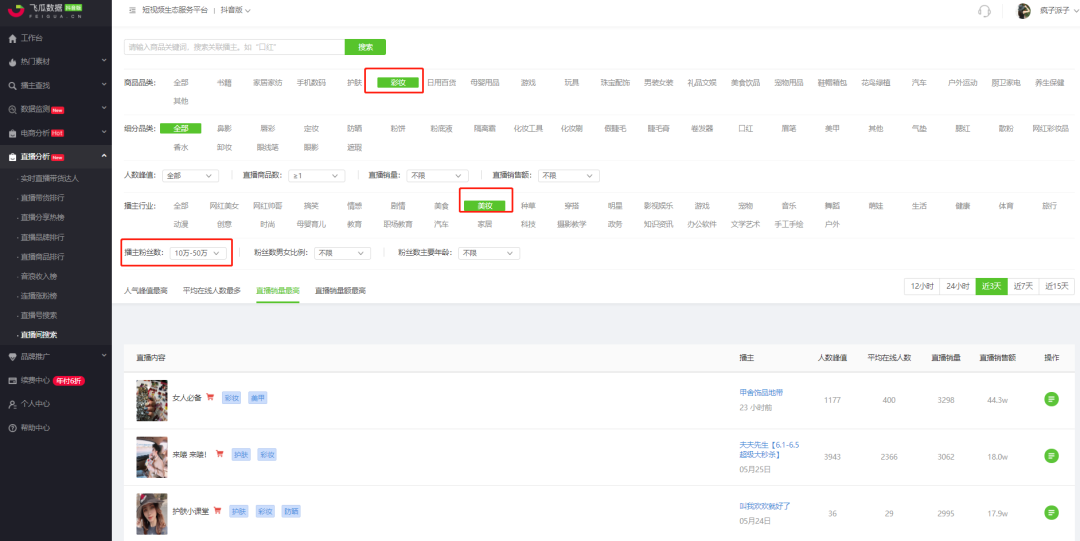1080x541 pixels.
Task: Open broadcaster link 叫我欢欢就好了
Action: pos(765,506)
